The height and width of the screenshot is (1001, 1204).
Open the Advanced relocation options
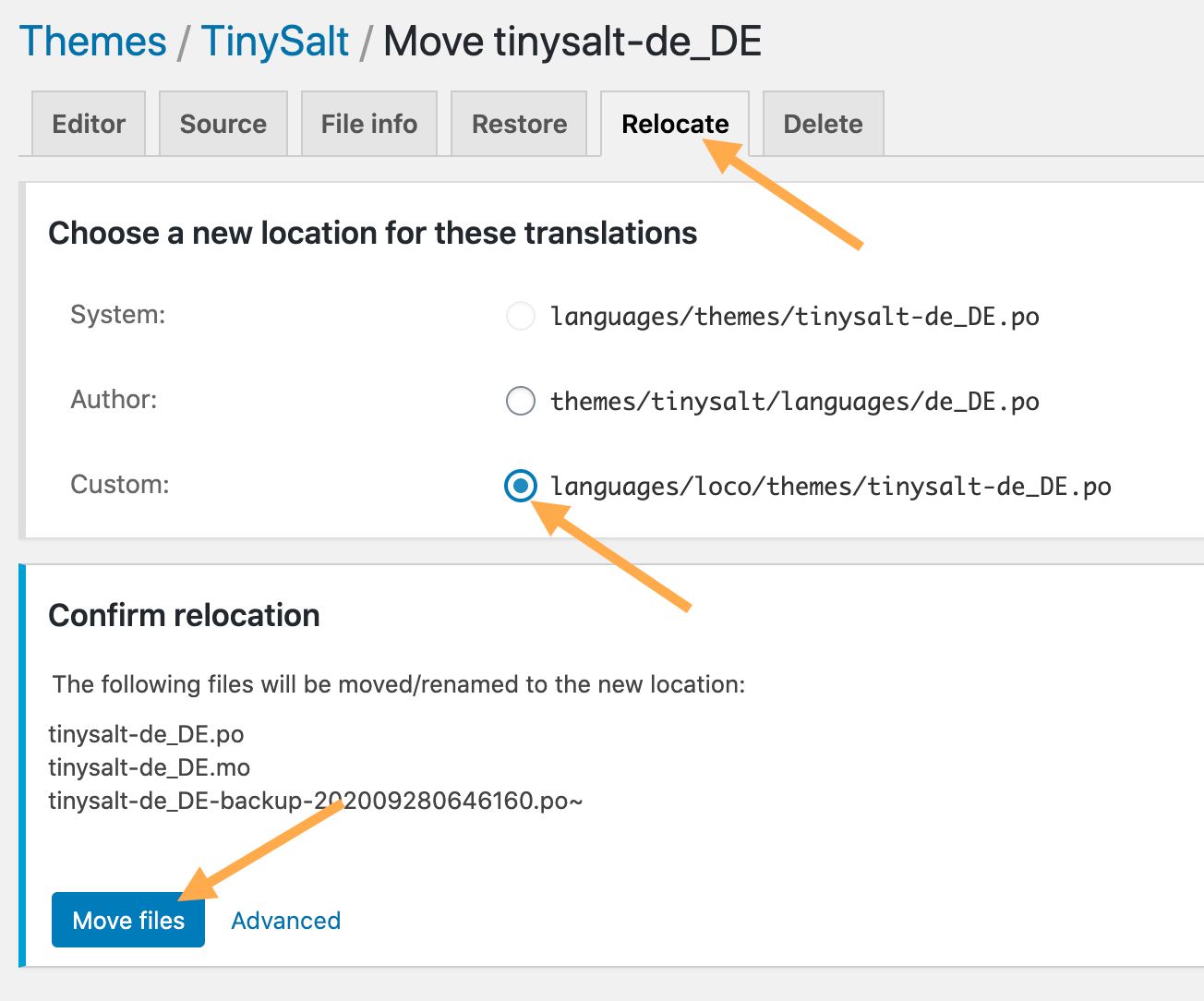(x=285, y=920)
